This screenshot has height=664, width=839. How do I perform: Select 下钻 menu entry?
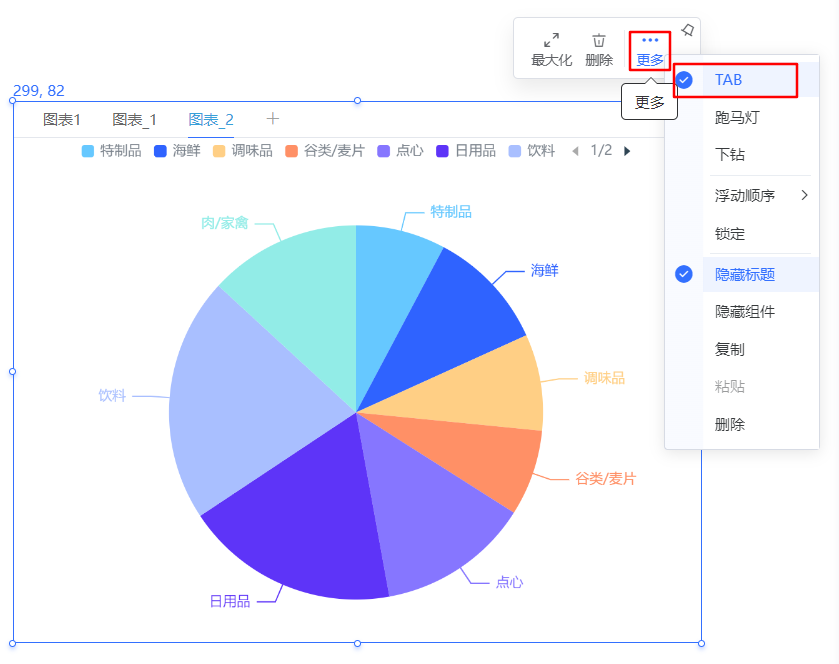(730, 155)
